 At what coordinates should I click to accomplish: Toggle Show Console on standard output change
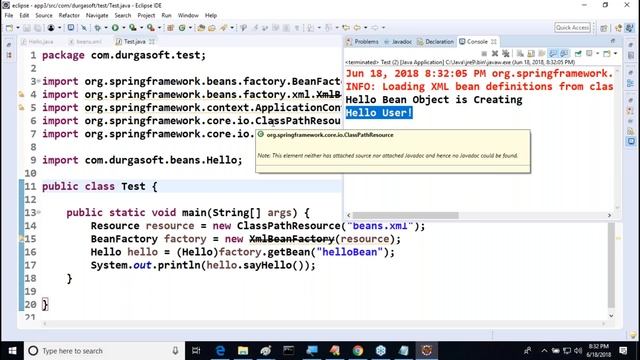pos(553,53)
